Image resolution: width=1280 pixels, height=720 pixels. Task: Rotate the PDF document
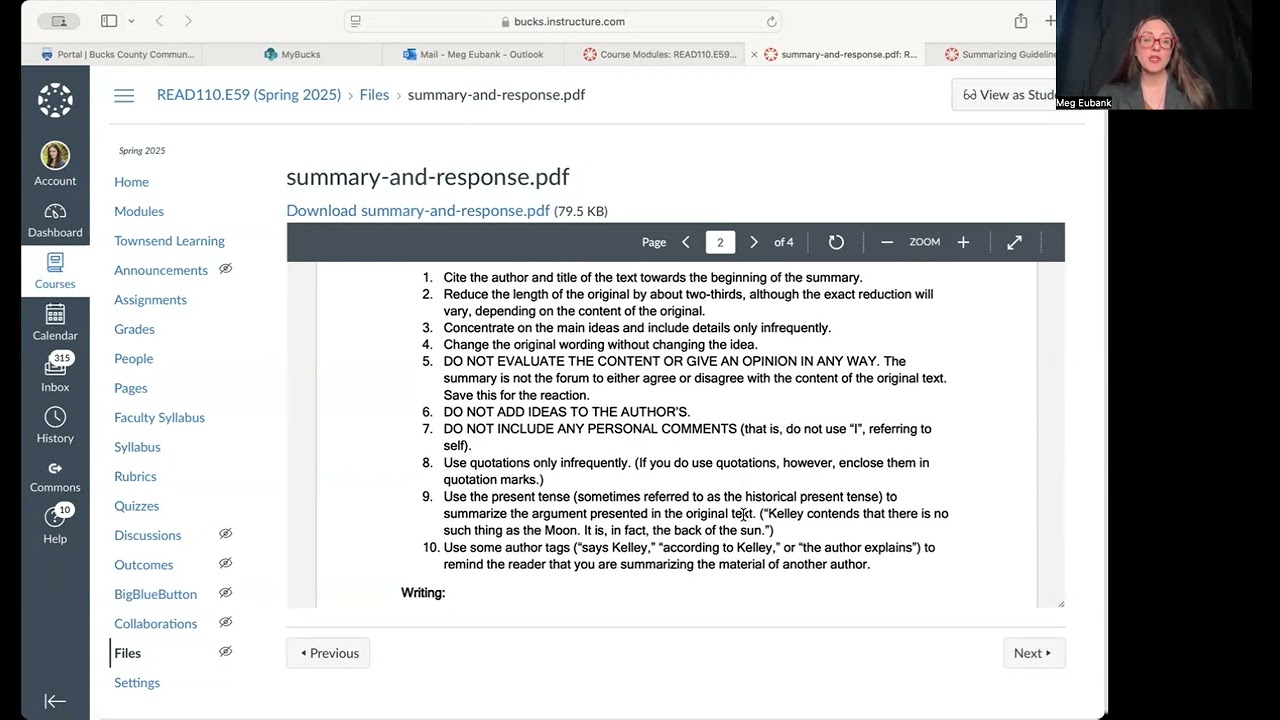pyautogui.click(x=836, y=242)
